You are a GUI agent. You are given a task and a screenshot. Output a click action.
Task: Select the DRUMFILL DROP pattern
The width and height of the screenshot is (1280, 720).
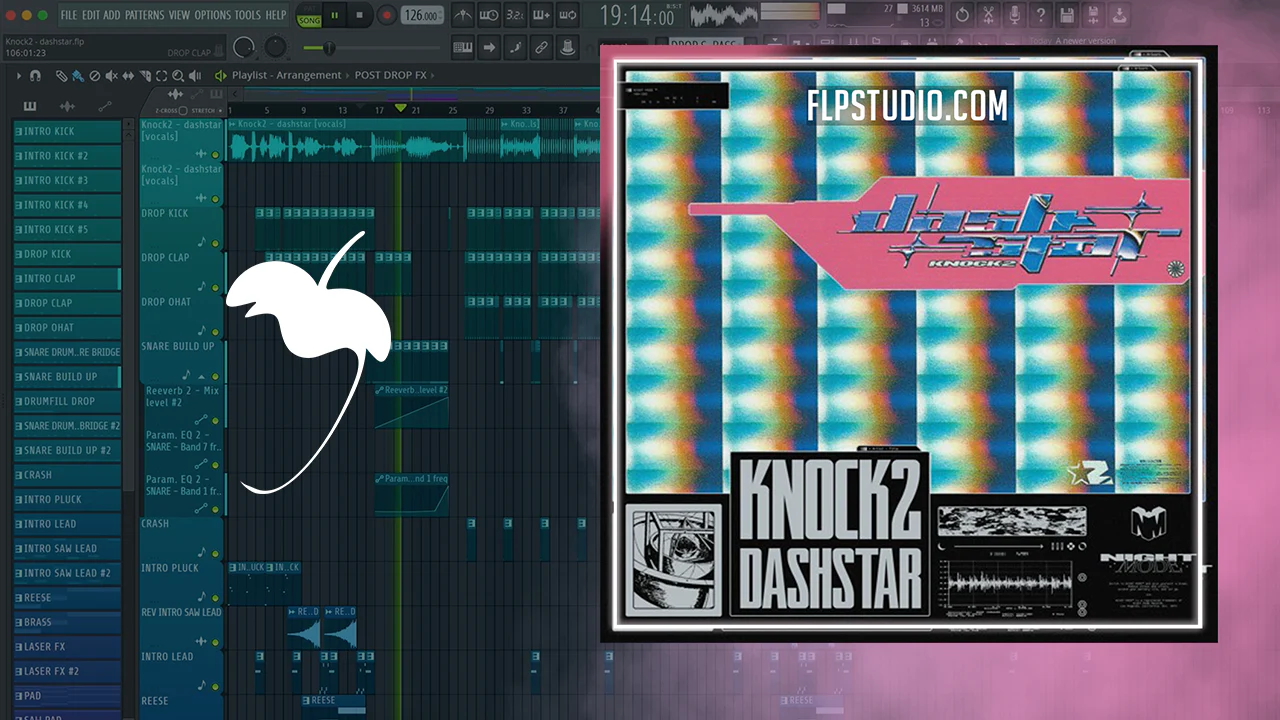(67, 401)
